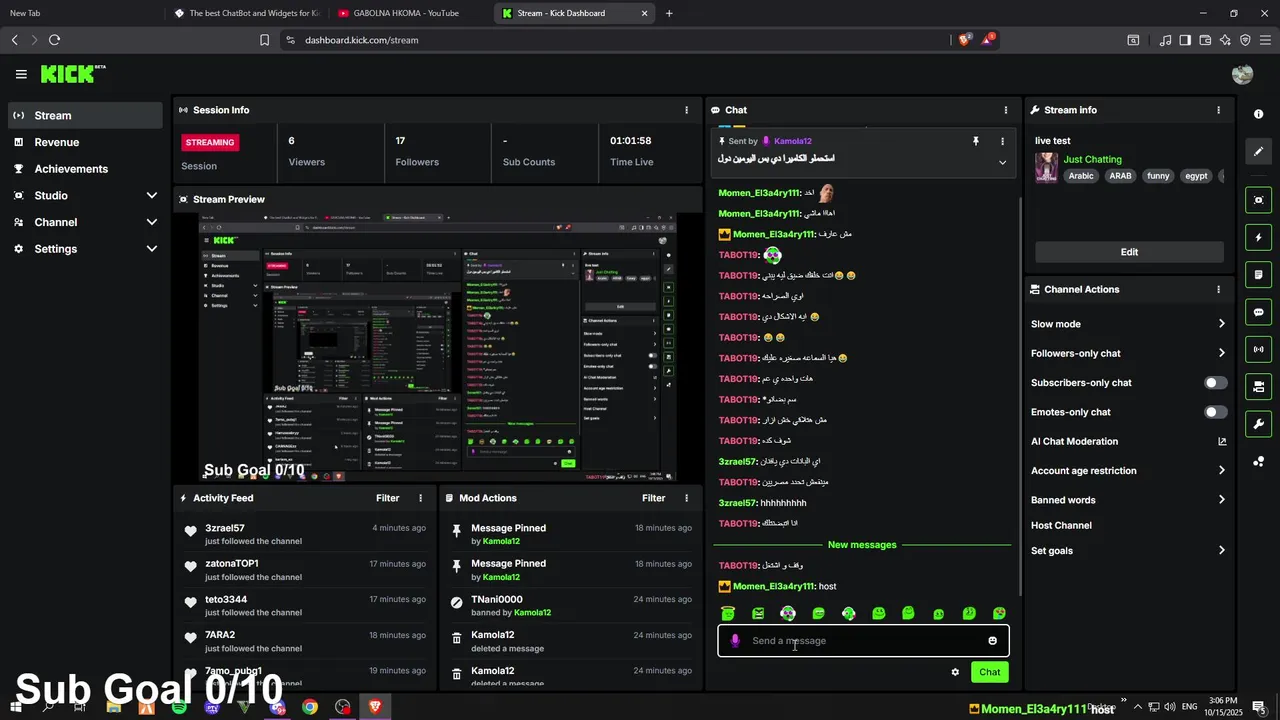Click the three-dots icon at right rail bottom
Screen dimensions: 1280x720
pos(1259,461)
